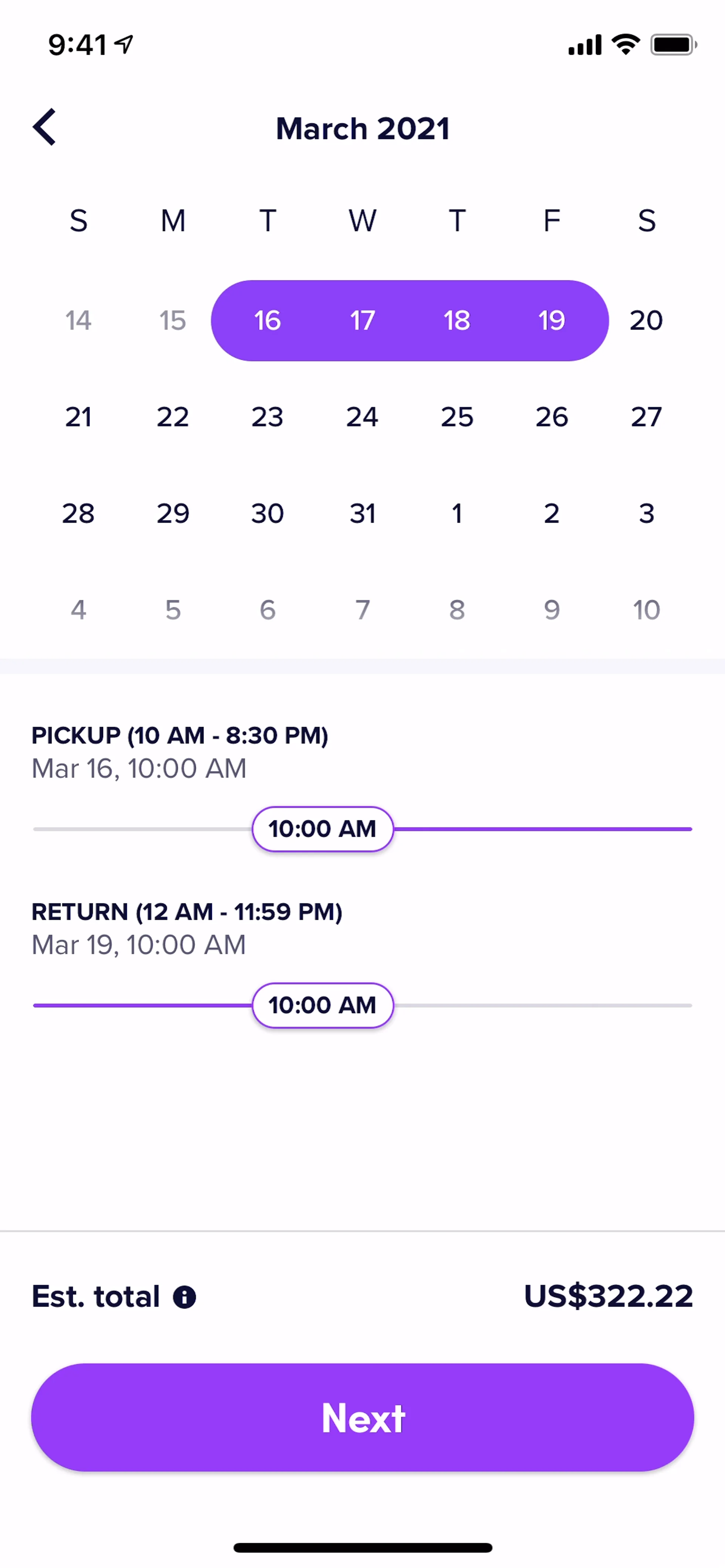This screenshot has height=1568, width=725.
Task: Tap date 17 in selected range
Action: tap(362, 321)
